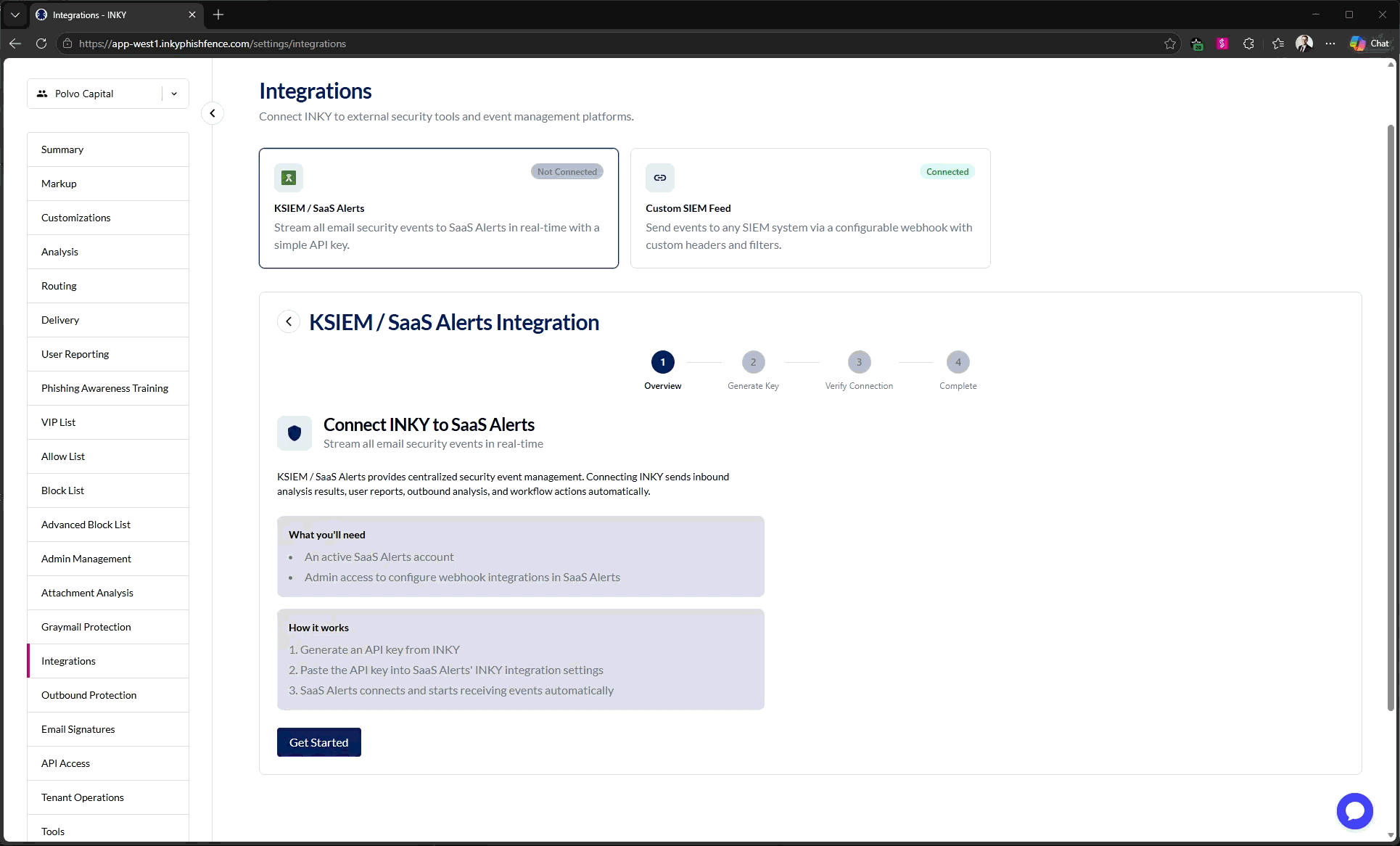
Task: Click the people icon in tenant selector
Action: pyautogui.click(x=42, y=94)
